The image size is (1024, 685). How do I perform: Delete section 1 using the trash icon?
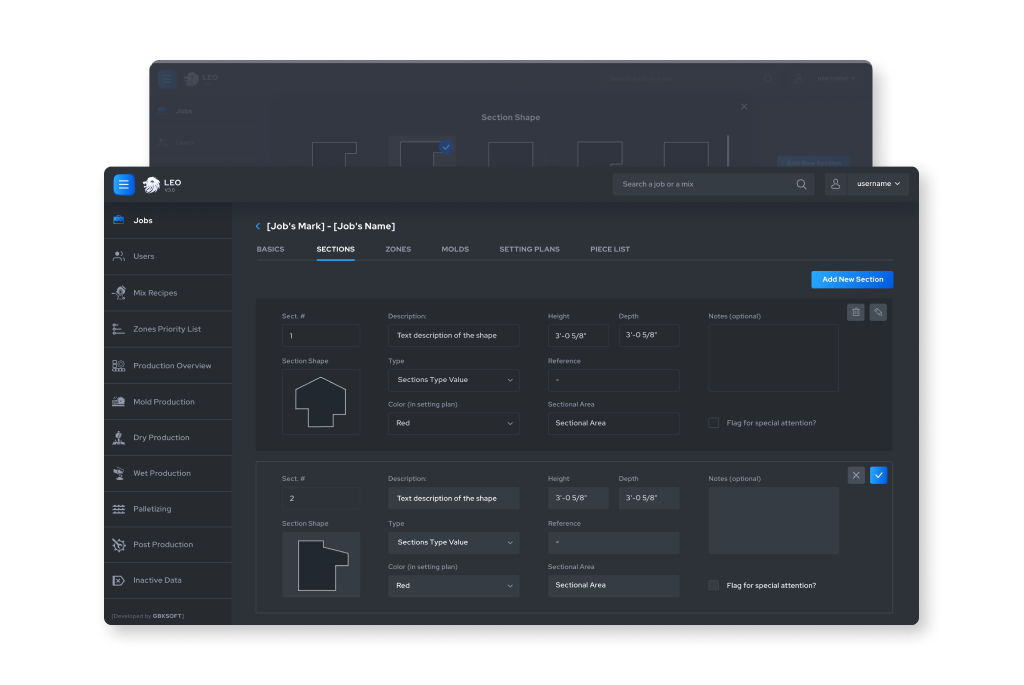pyautogui.click(x=855, y=312)
